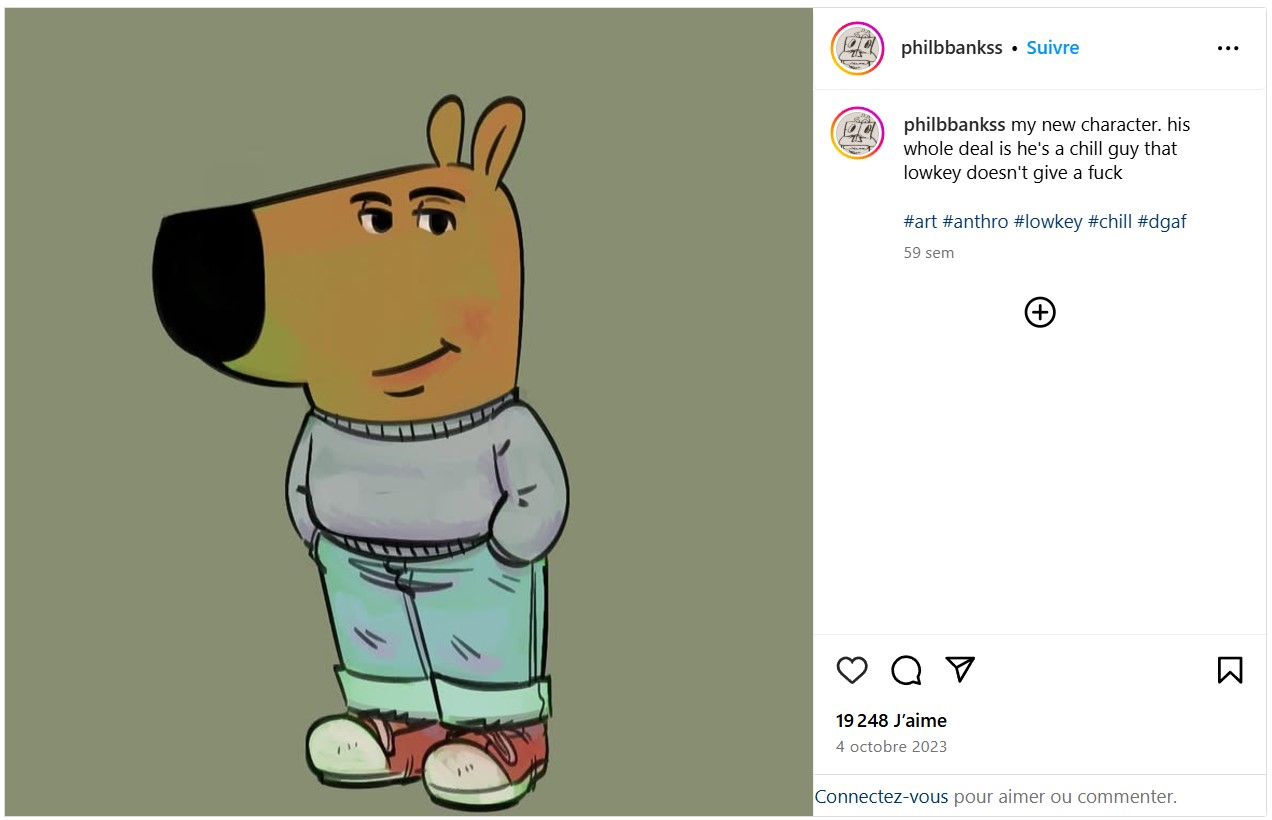Load more comments with plus circle
The width and height of the screenshot is (1272, 820).
(1040, 313)
